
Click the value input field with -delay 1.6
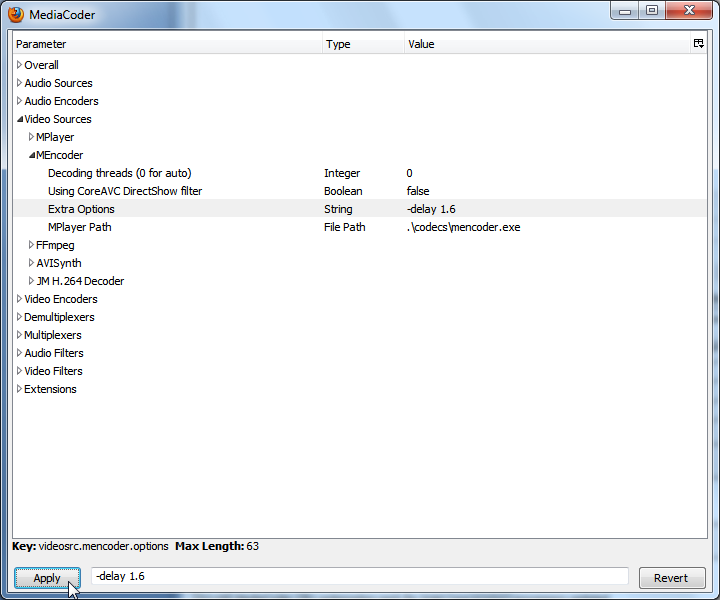click(x=360, y=576)
